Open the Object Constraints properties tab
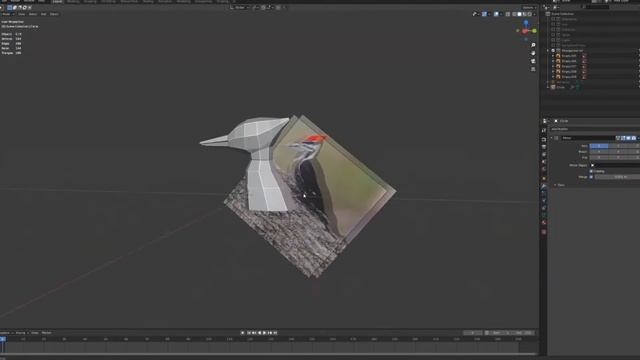The height and width of the screenshot is (360, 640). 544,208
